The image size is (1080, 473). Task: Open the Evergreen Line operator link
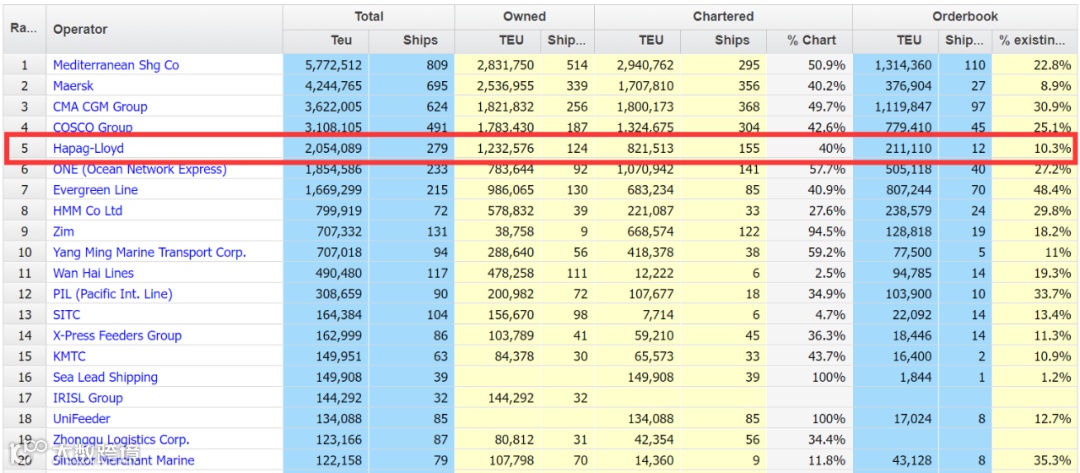tap(95, 190)
